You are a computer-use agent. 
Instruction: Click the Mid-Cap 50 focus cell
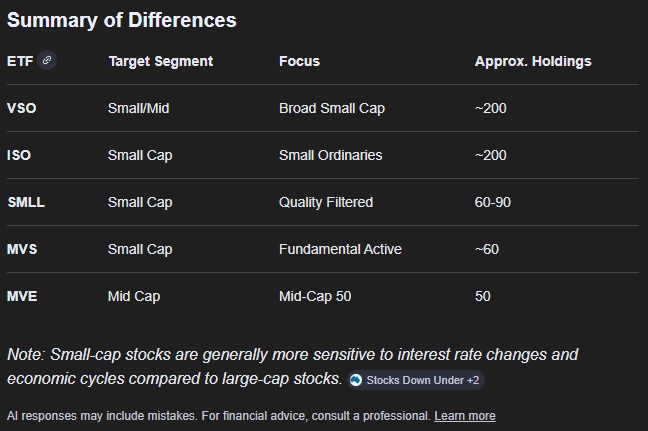[315, 296]
